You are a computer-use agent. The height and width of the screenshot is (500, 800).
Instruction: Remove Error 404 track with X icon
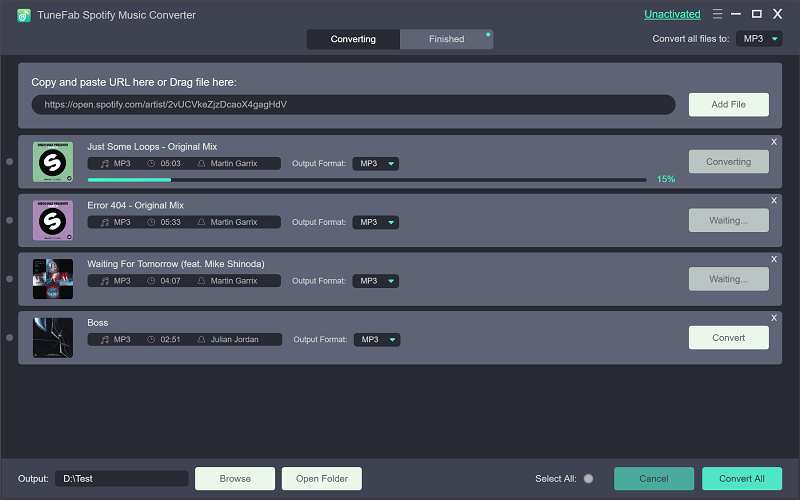[x=773, y=201]
